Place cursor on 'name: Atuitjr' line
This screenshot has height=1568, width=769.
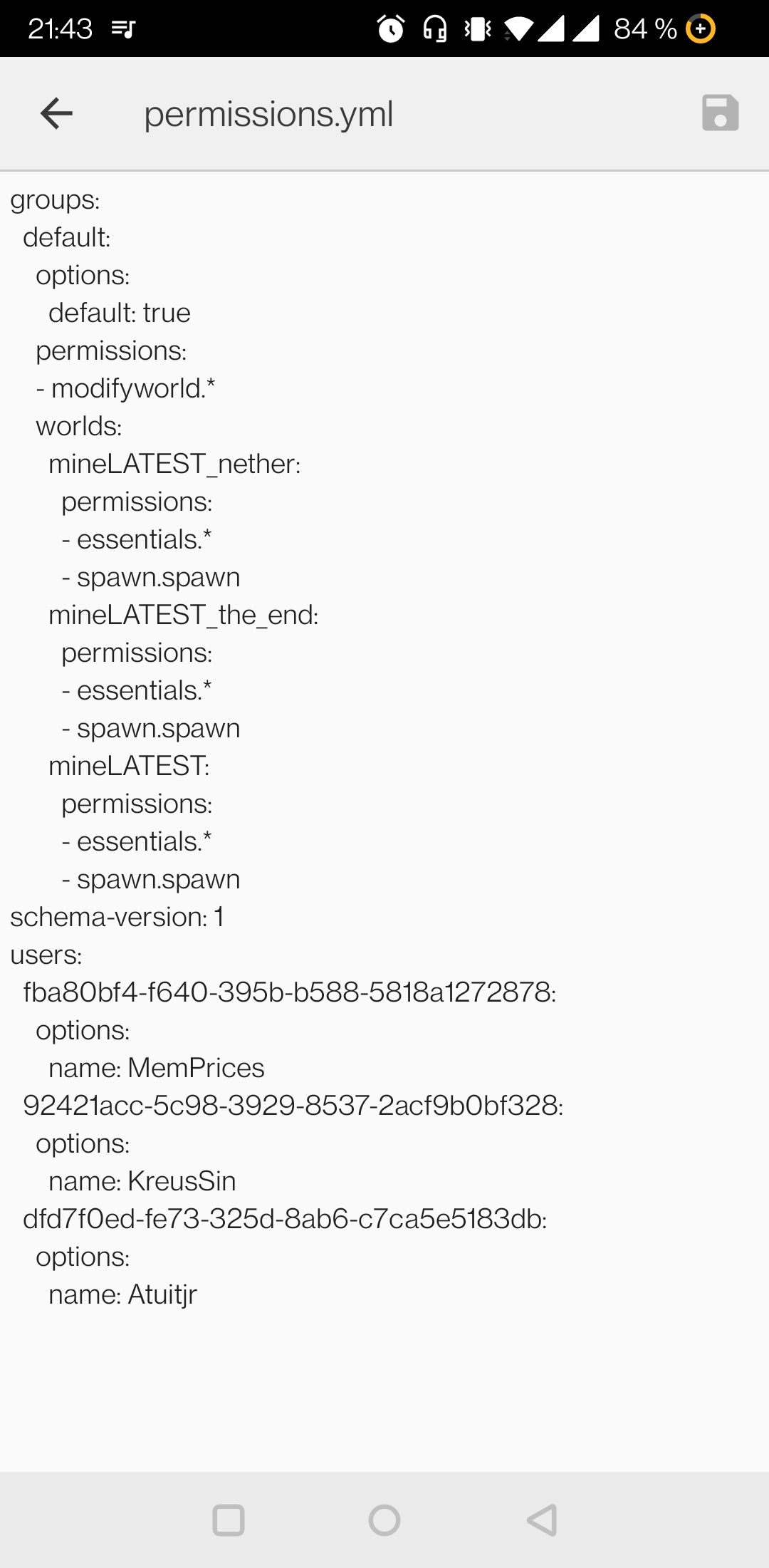122,1294
